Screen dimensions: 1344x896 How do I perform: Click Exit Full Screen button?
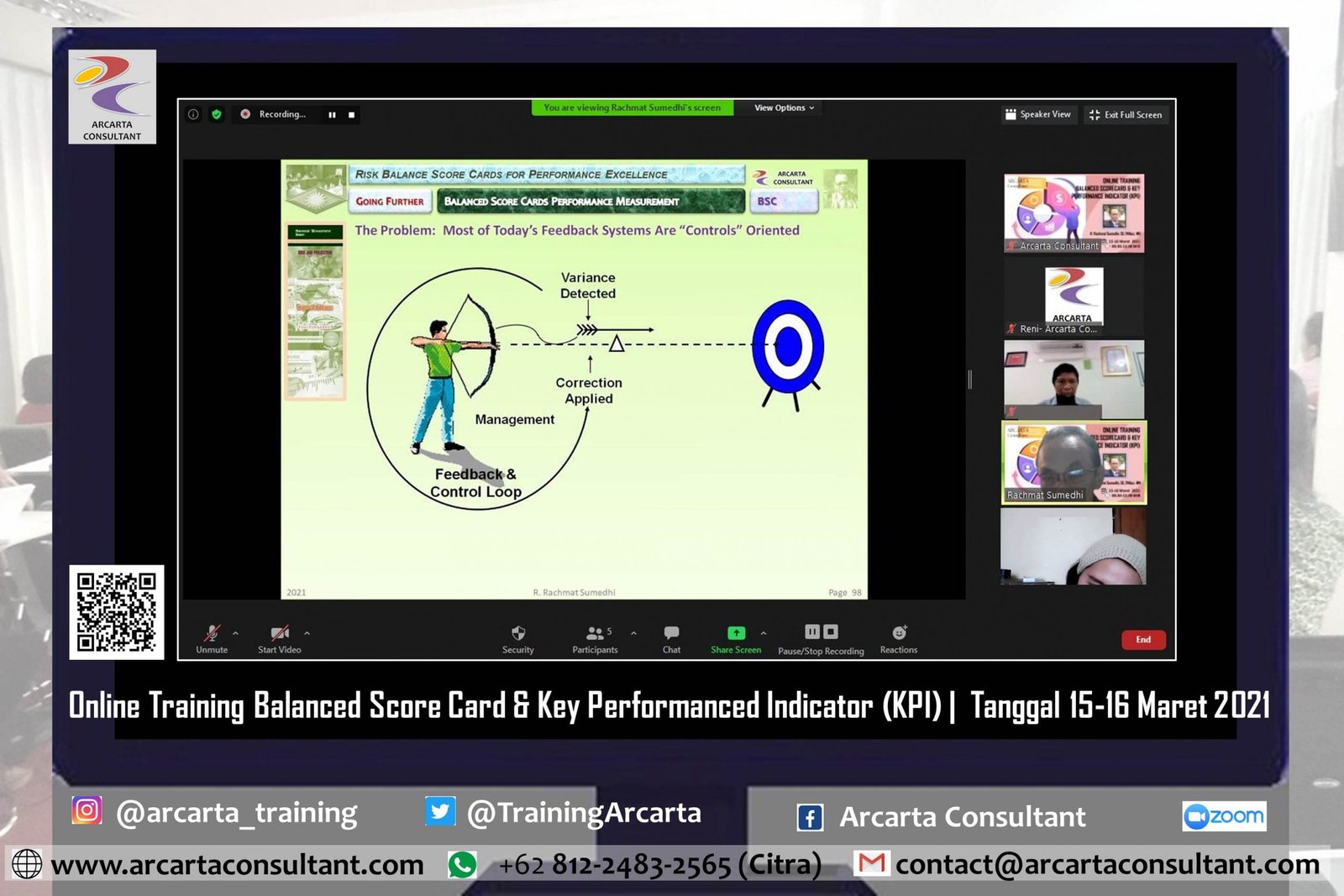[1126, 115]
